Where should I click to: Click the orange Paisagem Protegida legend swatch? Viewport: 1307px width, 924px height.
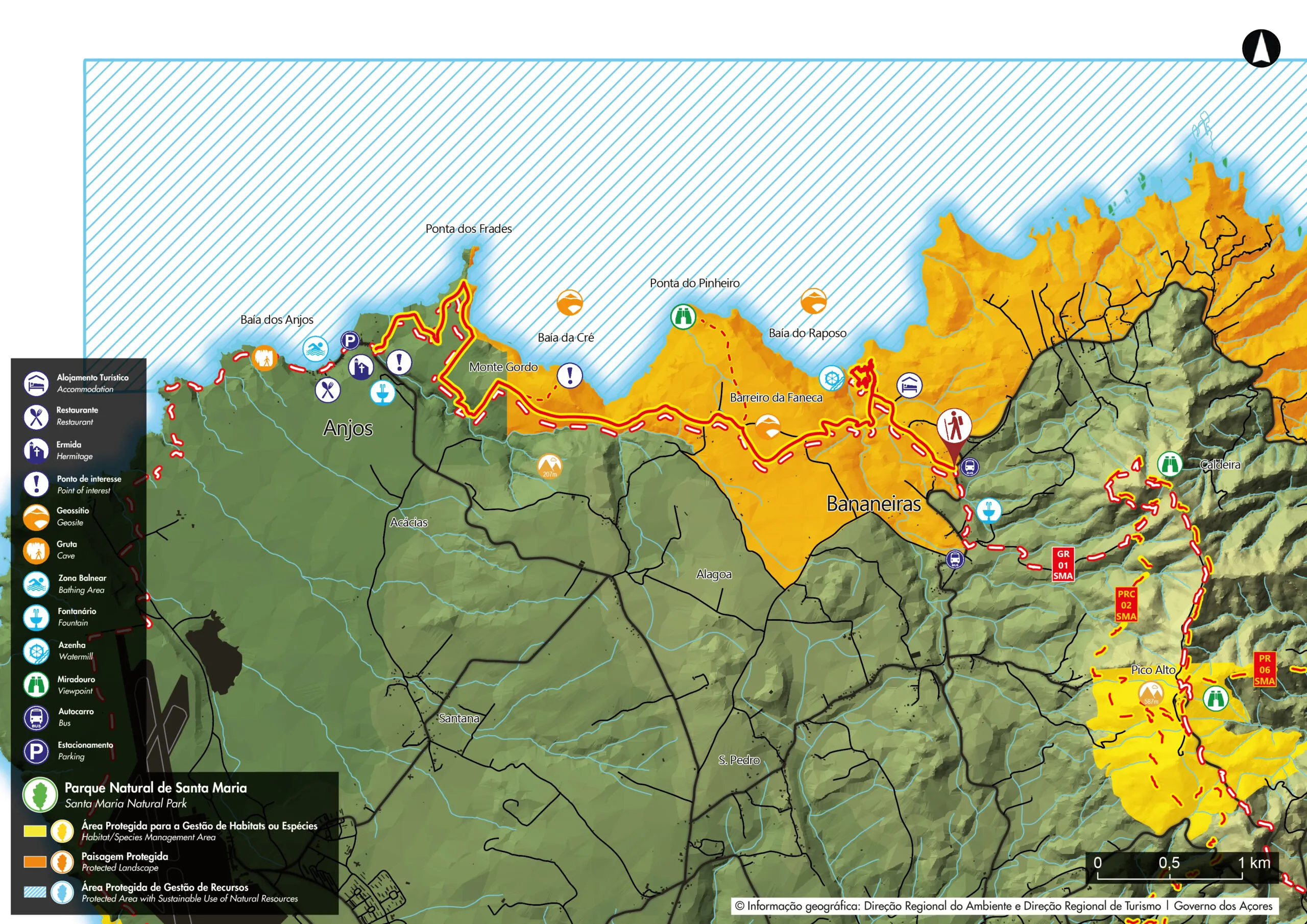pos(35,861)
